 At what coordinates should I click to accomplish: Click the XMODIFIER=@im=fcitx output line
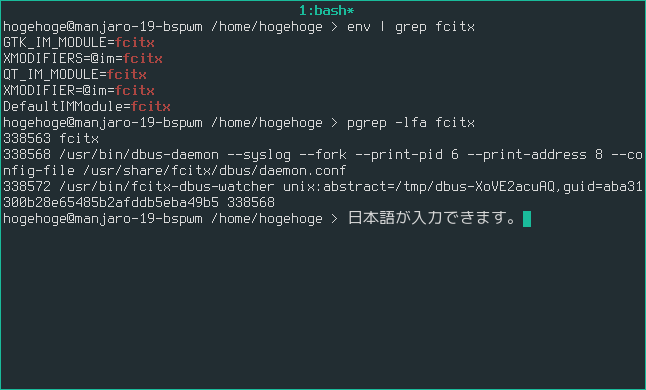(x=79, y=91)
